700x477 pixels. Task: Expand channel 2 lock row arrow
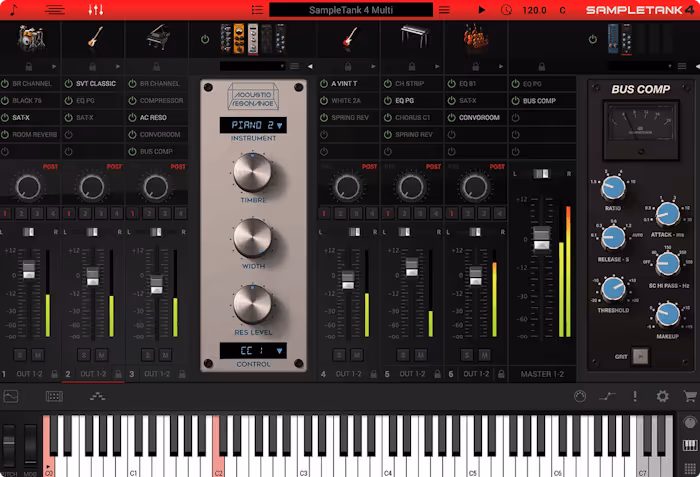tap(118, 67)
